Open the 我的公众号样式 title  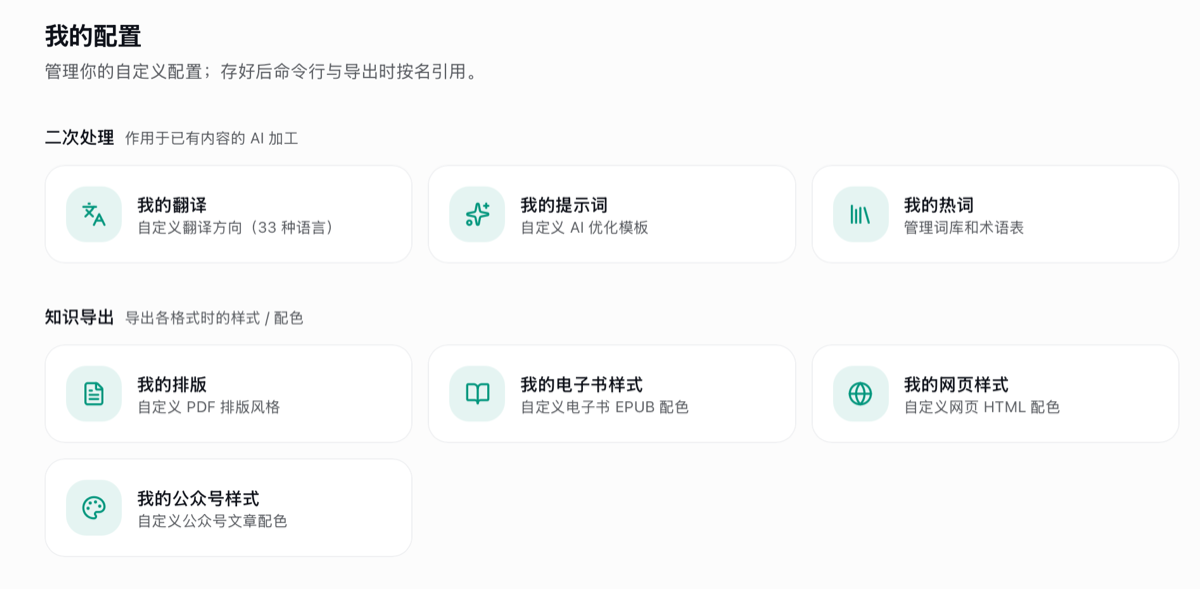pos(198,498)
